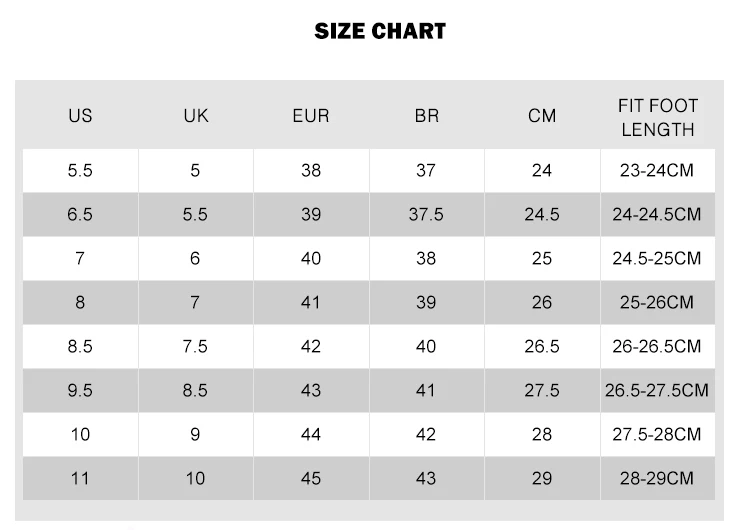Click the CM value 27.5 cell
This screenshot has height=530, width=738.
click(x=542, y=390)
